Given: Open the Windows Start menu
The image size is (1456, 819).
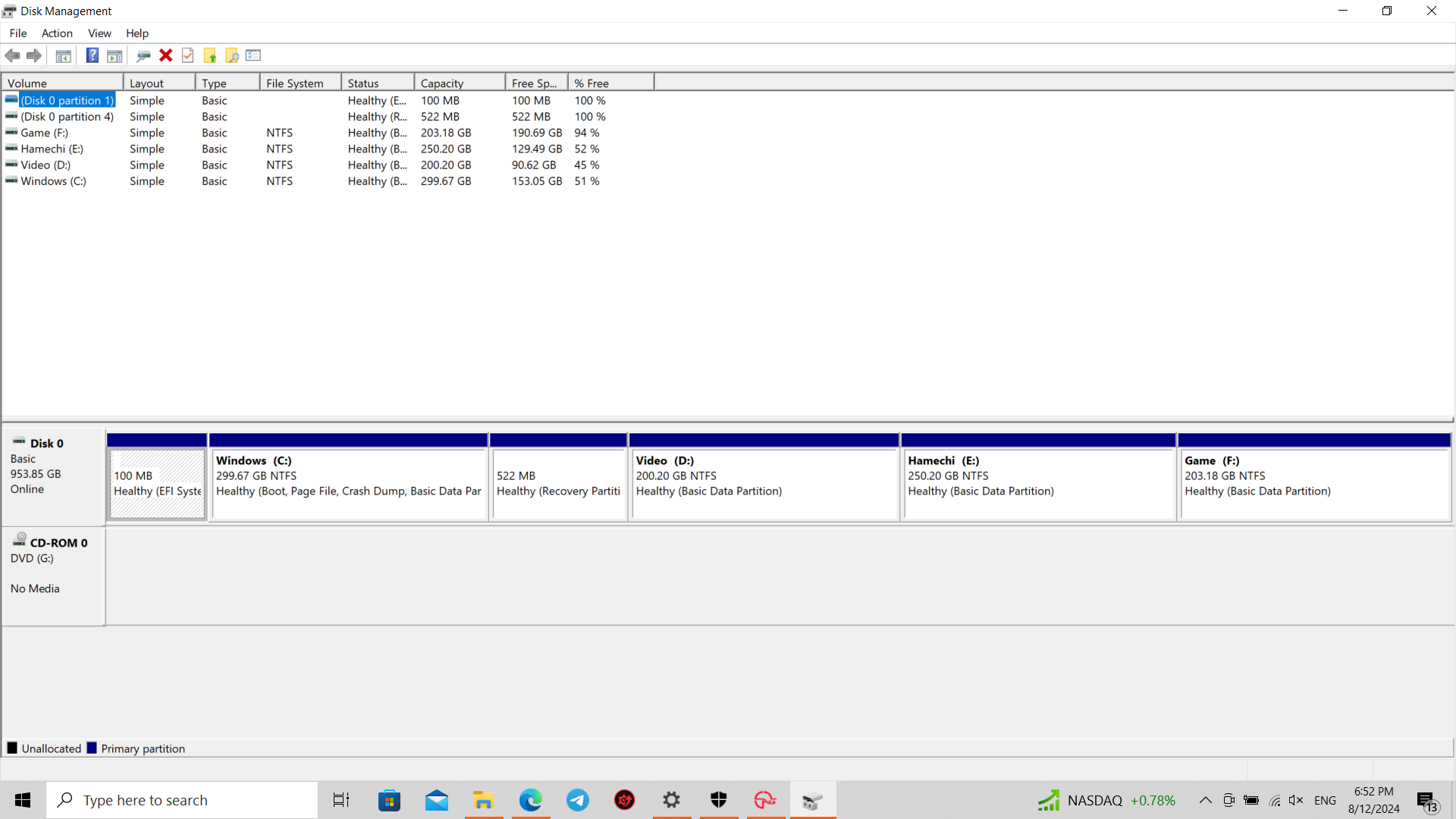Looking at the screenshot, I should [23, 800].
